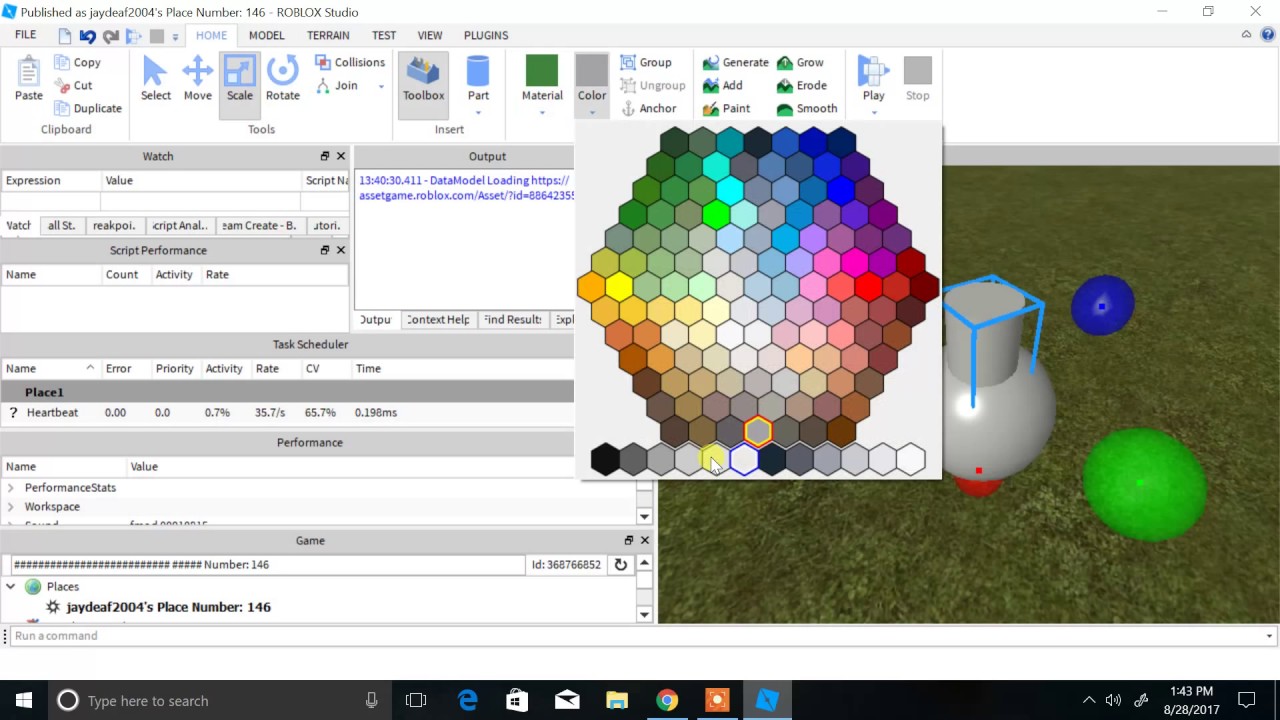Pick the pure black hexagon swatch

[605, 459]
